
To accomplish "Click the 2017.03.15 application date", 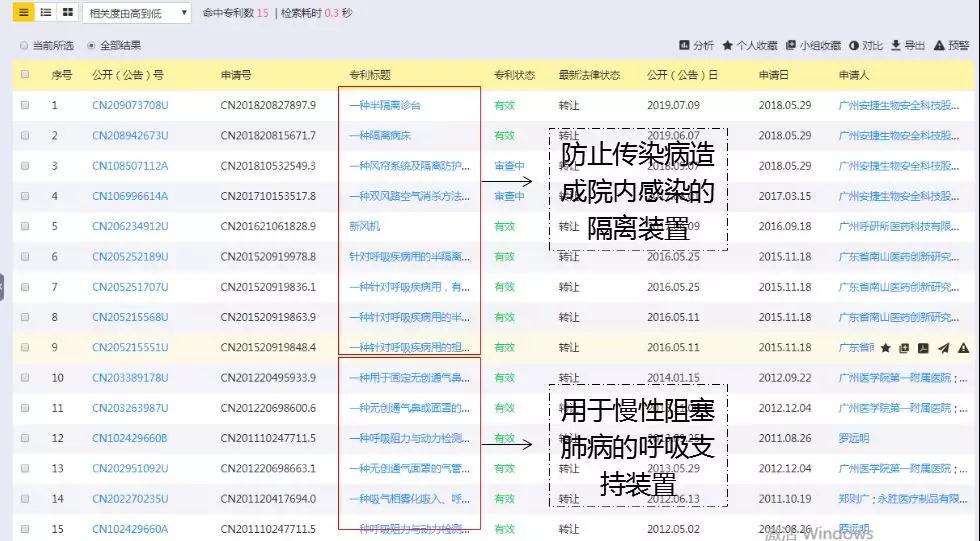I will pos(785,196).
